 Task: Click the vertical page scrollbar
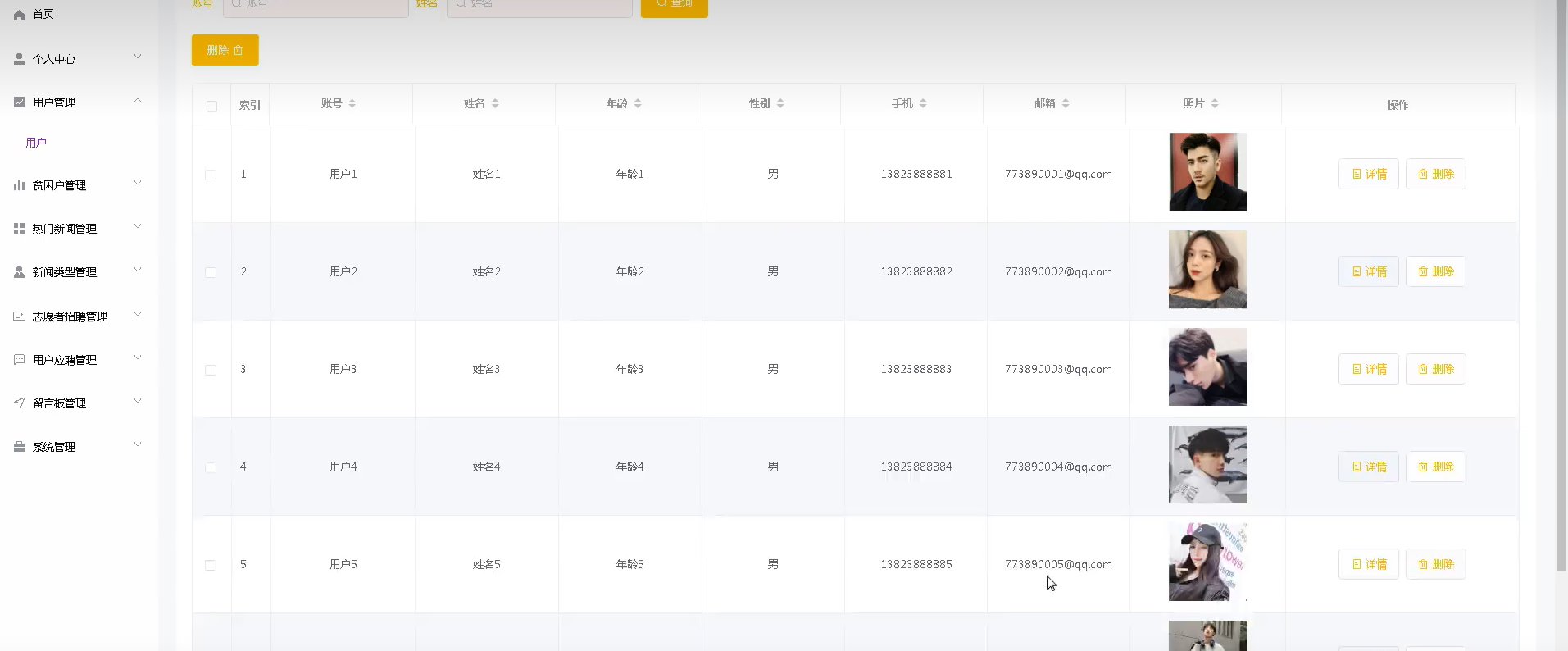pyautogui.click(x=1561, y=285)
